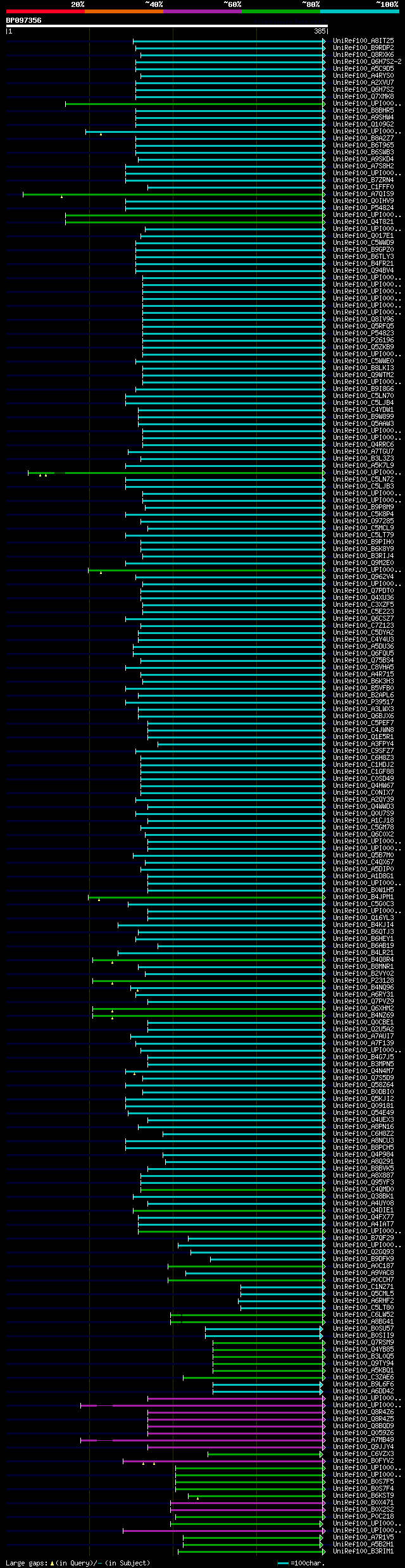The height and width of the screenshot is (1568, 405).
Task: Click label UniRef100_B6QTJ3
Action: (363, 931)
